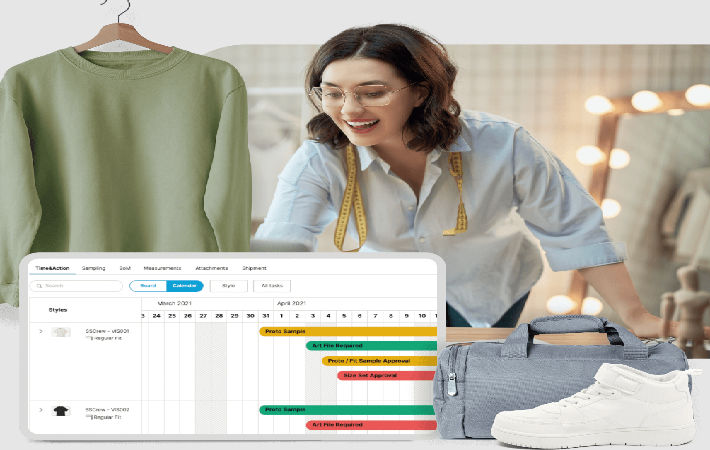Screen dimensions: 710x450
Task: Open the Size Set Approval task bar
Action: point(387,375)
